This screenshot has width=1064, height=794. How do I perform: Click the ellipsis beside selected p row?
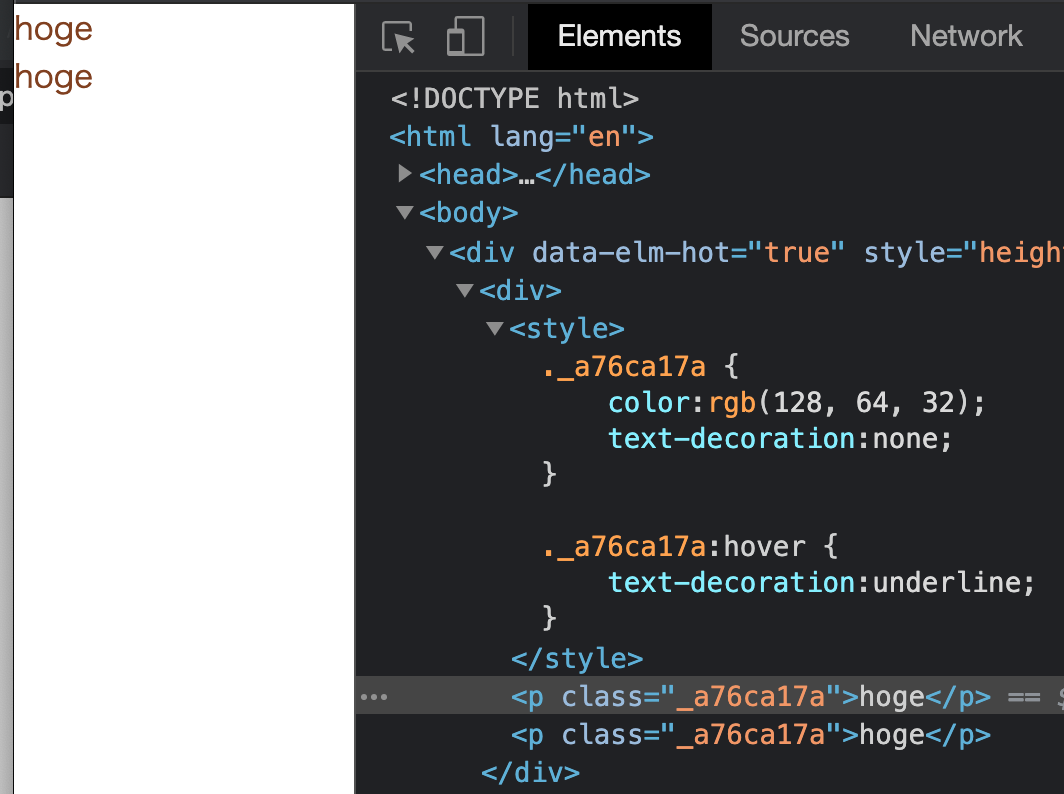[x=374, y=696]
